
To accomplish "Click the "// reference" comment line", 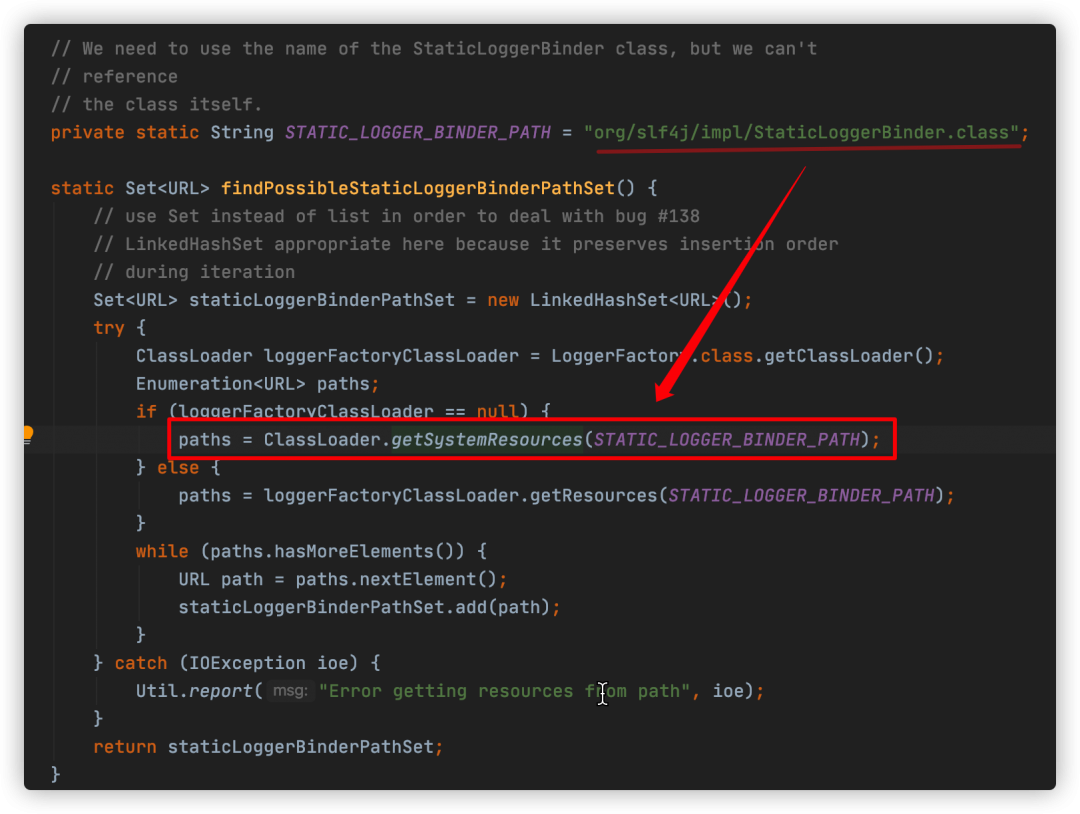I will coord(114,76).
